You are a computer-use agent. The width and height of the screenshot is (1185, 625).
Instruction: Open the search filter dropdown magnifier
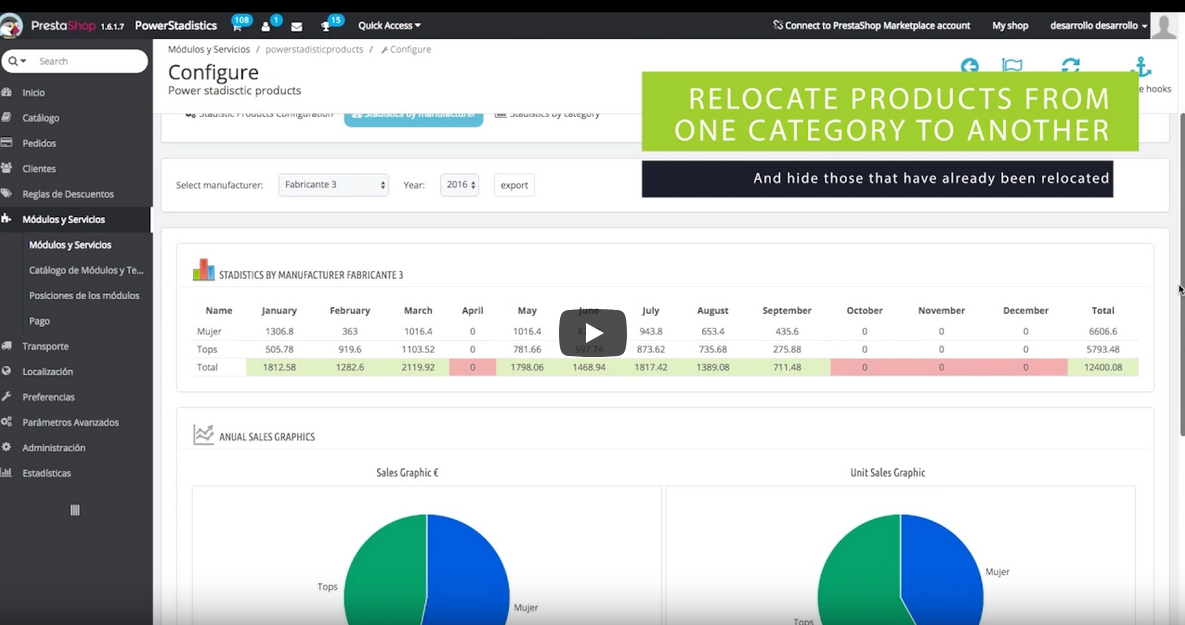click(17, 61)
